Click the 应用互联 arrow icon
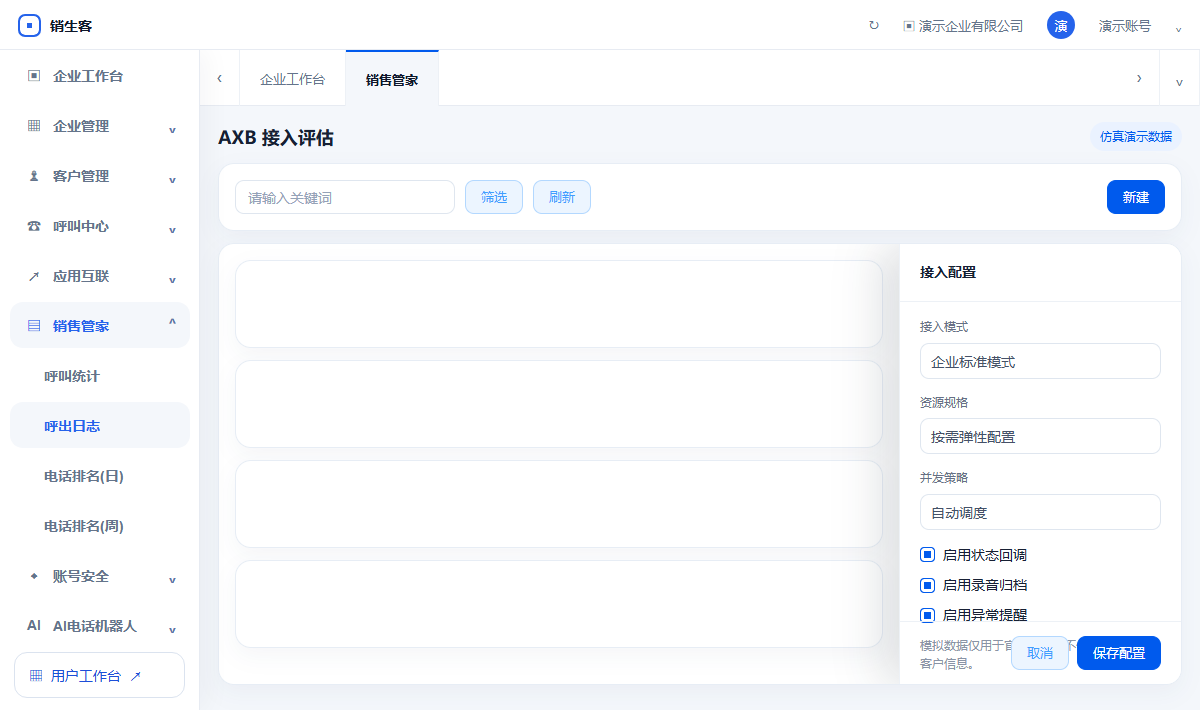Screen dimensions: 1200x710 (34, 276)
